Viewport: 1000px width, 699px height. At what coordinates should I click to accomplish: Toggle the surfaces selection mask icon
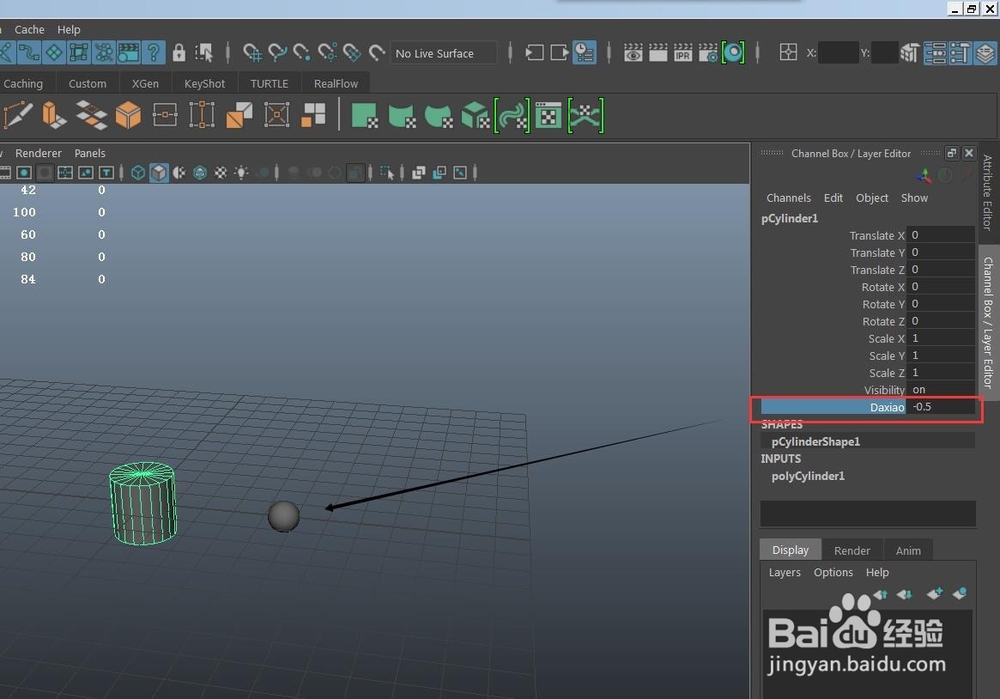tap(54, 53)
